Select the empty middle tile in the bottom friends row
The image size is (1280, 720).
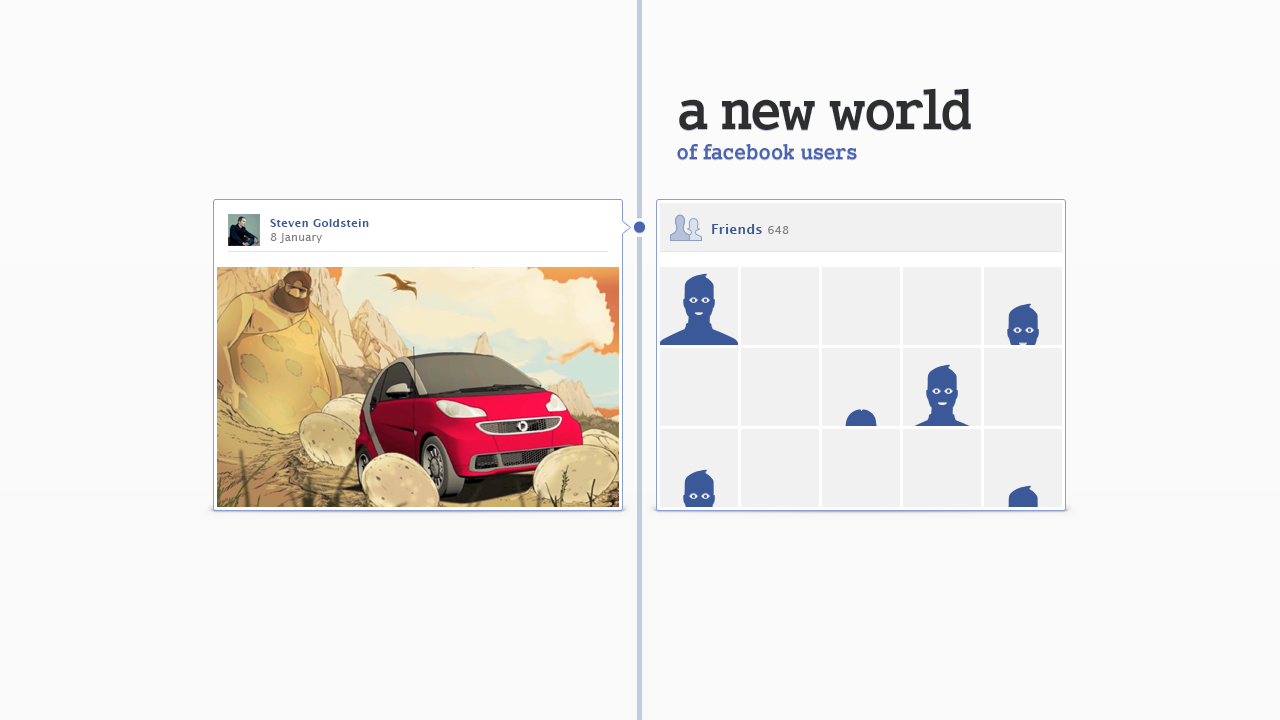pyautogui.click(x=861, y=468)
